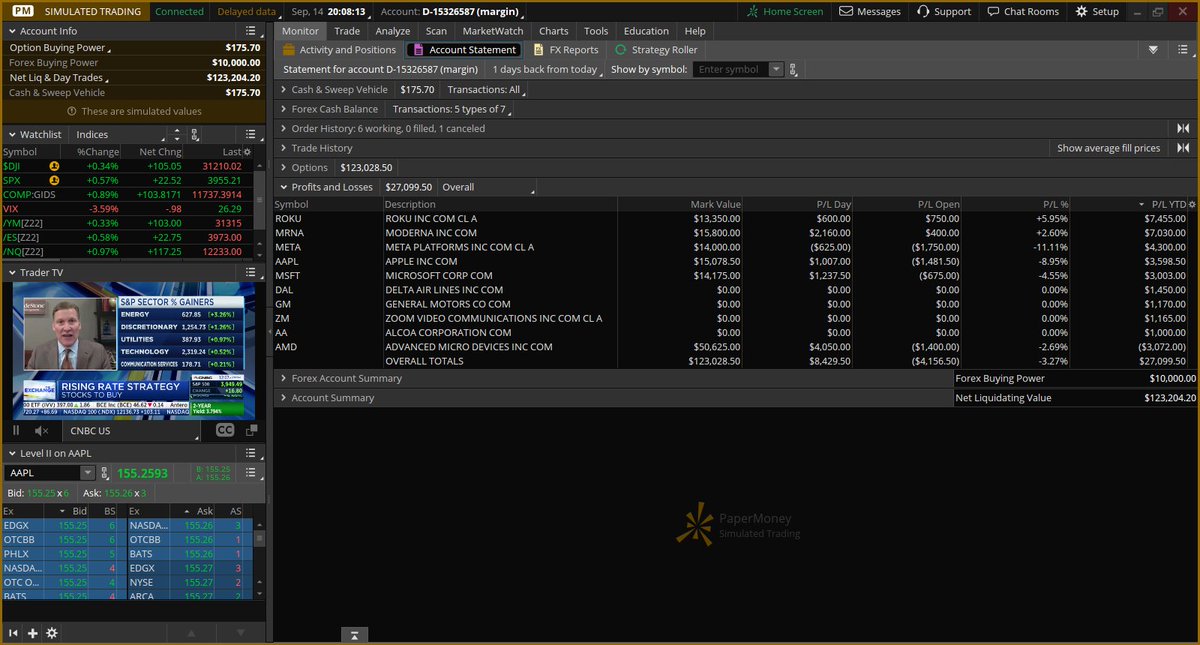Click the $DJI info badge icon
The height and width of the screenshot is (645, 1200).
click(54, 166)
